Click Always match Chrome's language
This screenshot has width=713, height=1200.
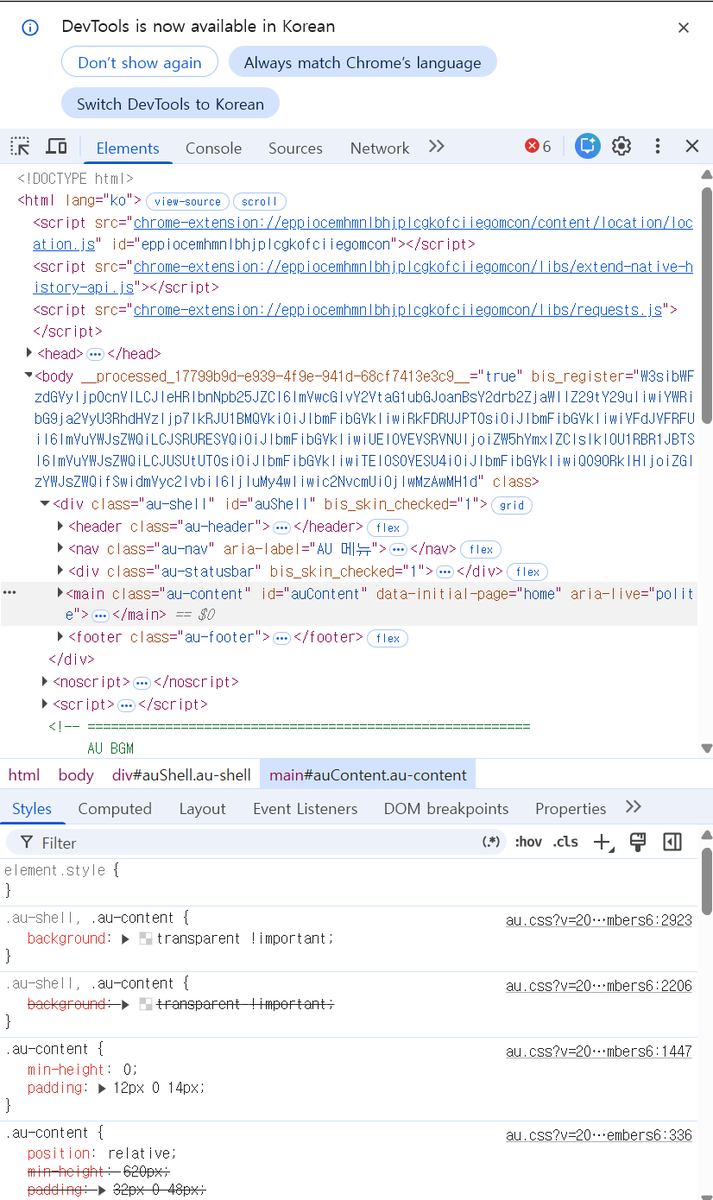tap(363, 62)
